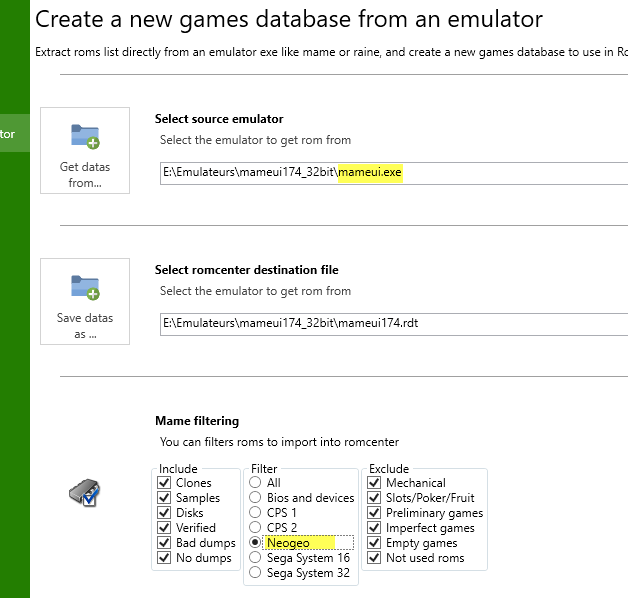
Task: Select the Sega System 32 filter
Action: coord(255,572)
